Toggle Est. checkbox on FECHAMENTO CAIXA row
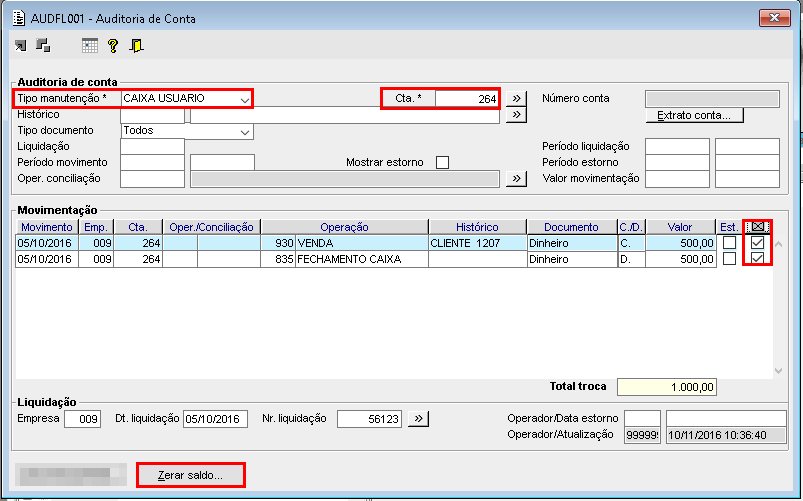 coord(729,259)
